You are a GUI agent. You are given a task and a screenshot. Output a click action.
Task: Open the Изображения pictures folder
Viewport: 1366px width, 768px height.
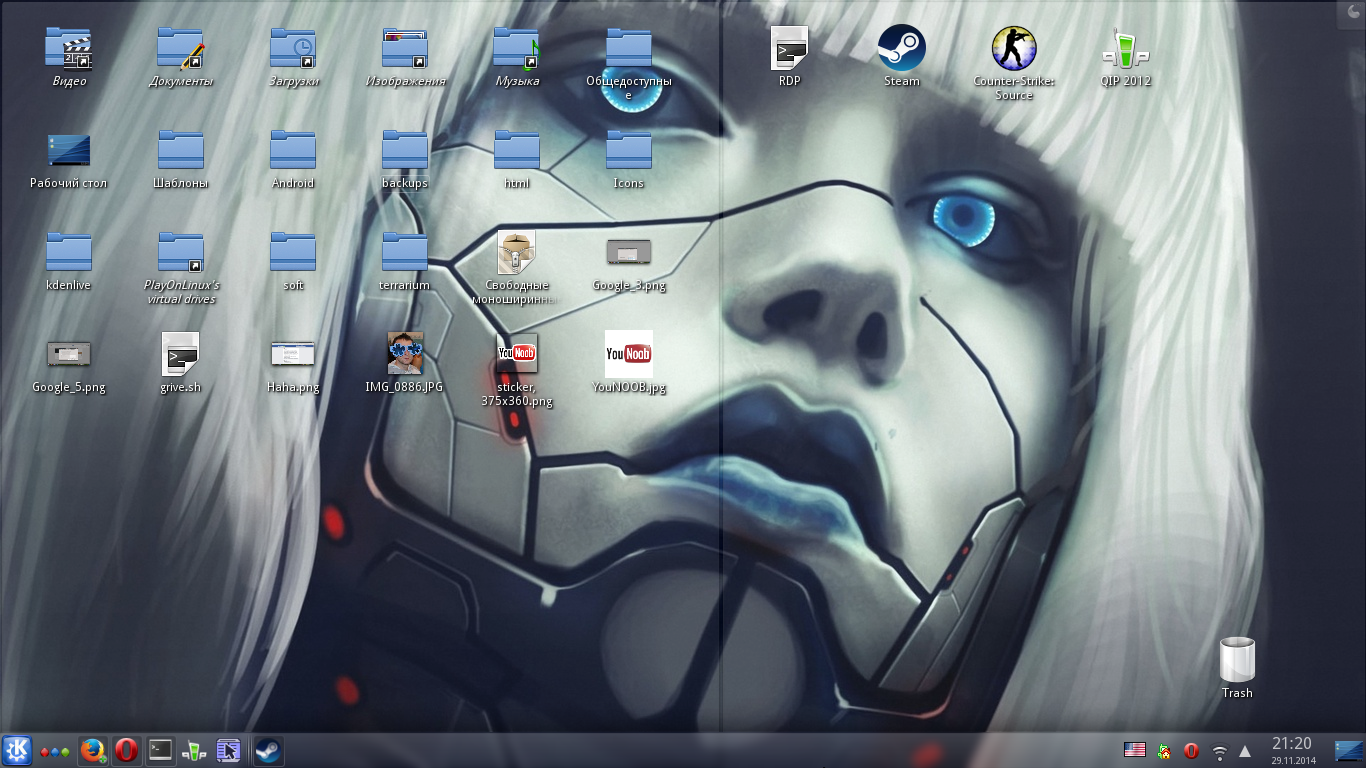tap(405, 48)
